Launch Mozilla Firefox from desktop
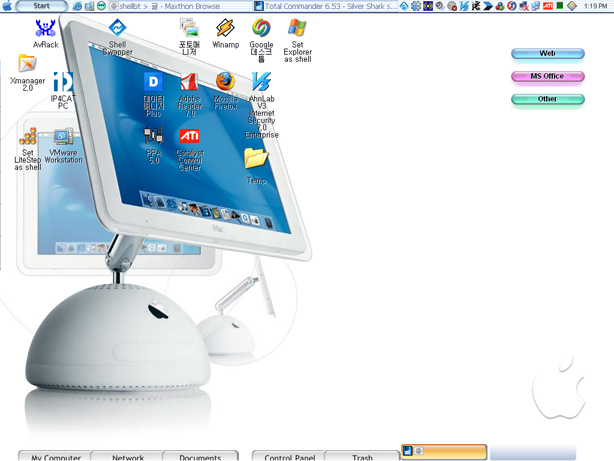614x461 pixels. pyautogui.click(x=226, y=90)
